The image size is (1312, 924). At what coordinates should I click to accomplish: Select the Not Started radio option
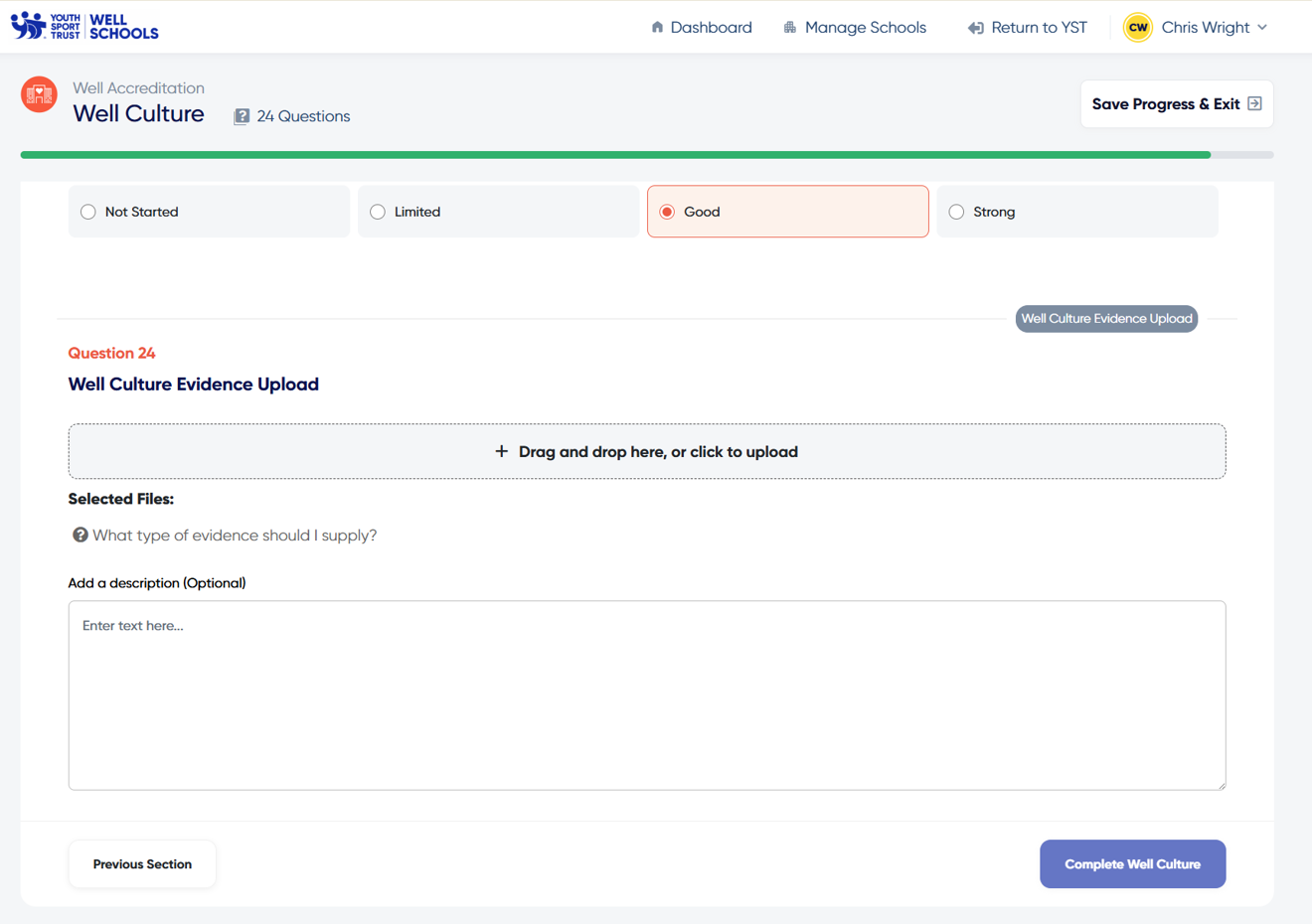tap(88, 212)
